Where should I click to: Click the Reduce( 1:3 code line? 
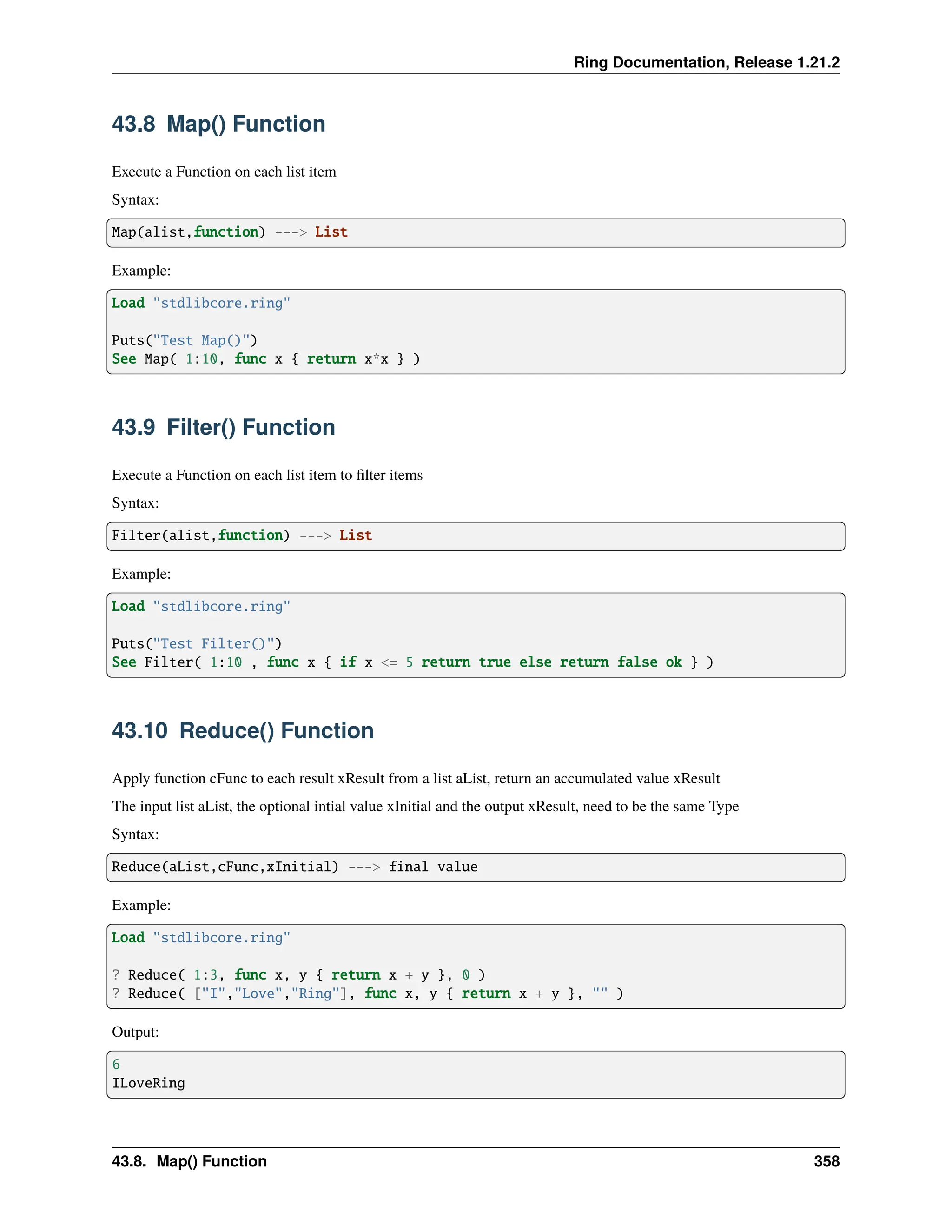[298, 975]
